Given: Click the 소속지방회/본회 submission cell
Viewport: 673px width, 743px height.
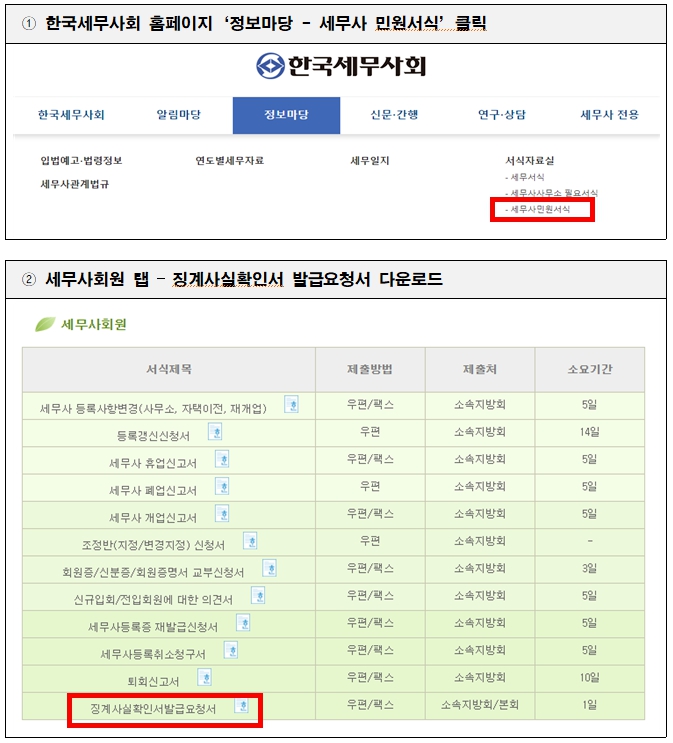Looking at the screenshot, I should 480,705.
